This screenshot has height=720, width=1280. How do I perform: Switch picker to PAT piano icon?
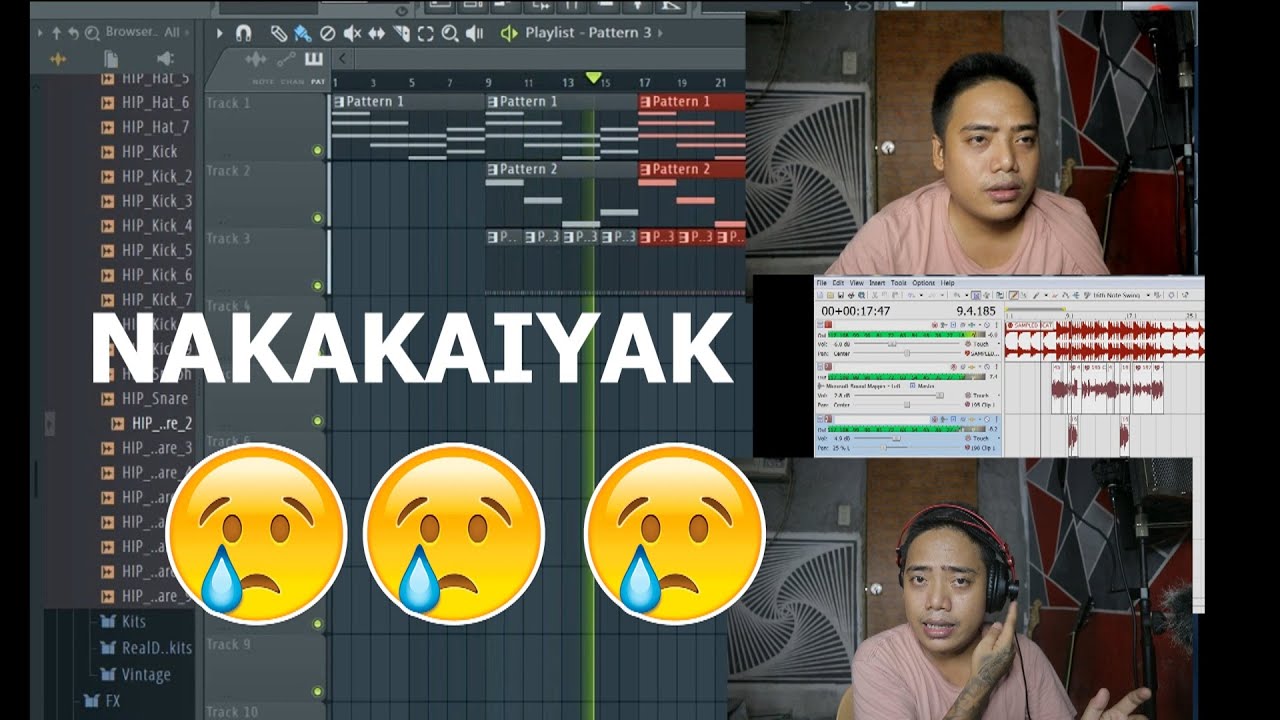coord(314,59)
